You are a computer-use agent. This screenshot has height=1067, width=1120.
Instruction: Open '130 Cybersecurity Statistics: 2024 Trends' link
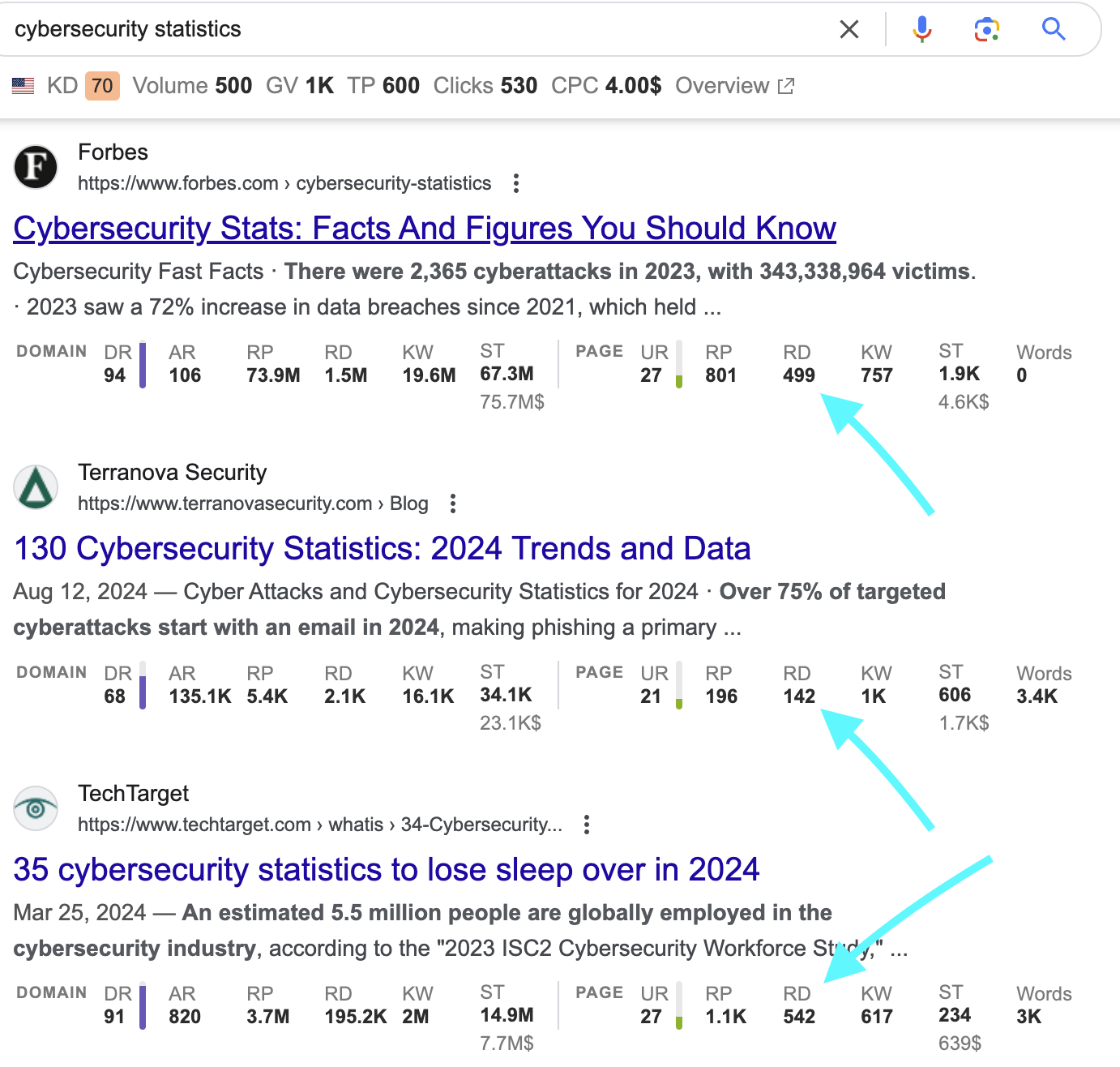pos(383,549)
